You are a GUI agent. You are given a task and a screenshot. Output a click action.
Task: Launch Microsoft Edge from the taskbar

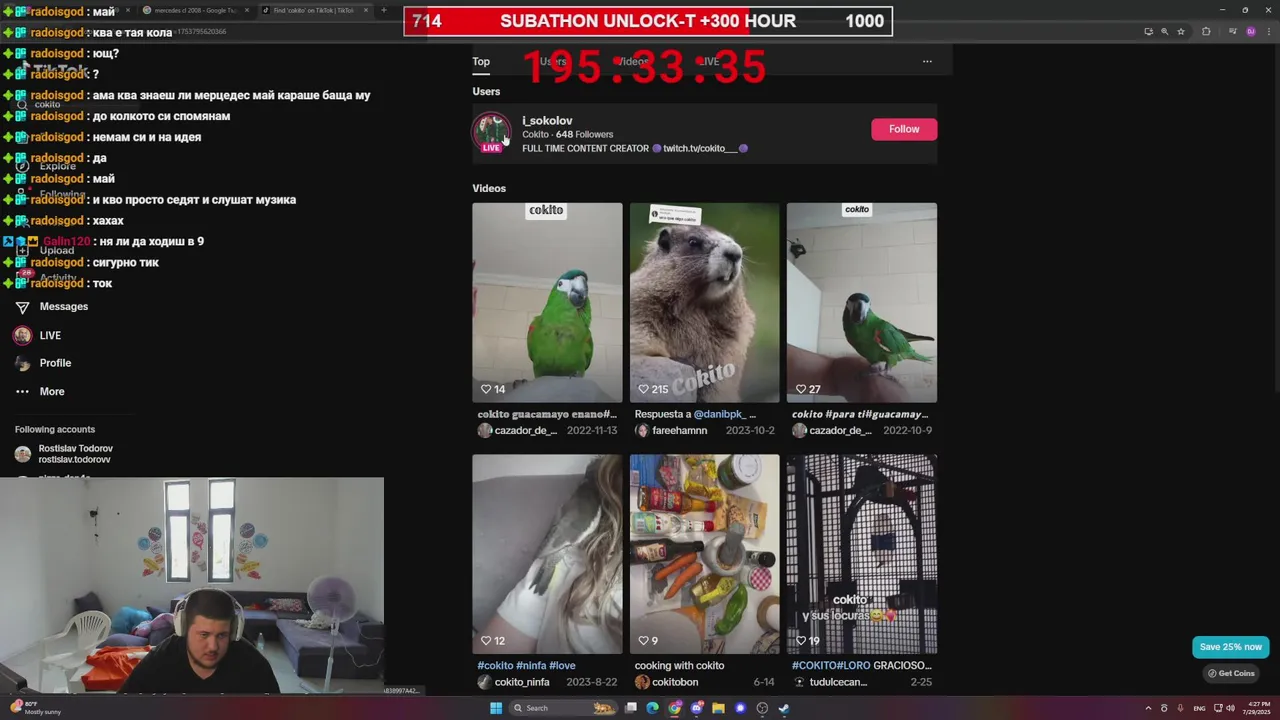(653, 708)
